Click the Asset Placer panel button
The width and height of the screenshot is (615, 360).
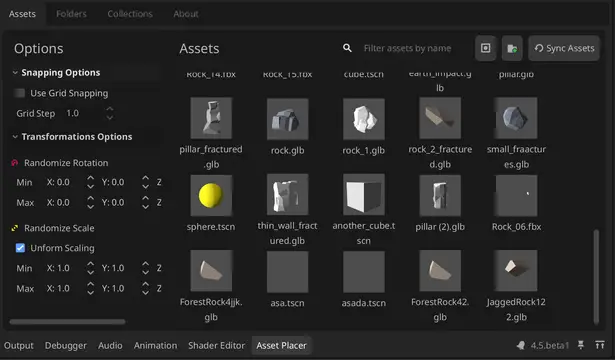click(x=282, y=345)
